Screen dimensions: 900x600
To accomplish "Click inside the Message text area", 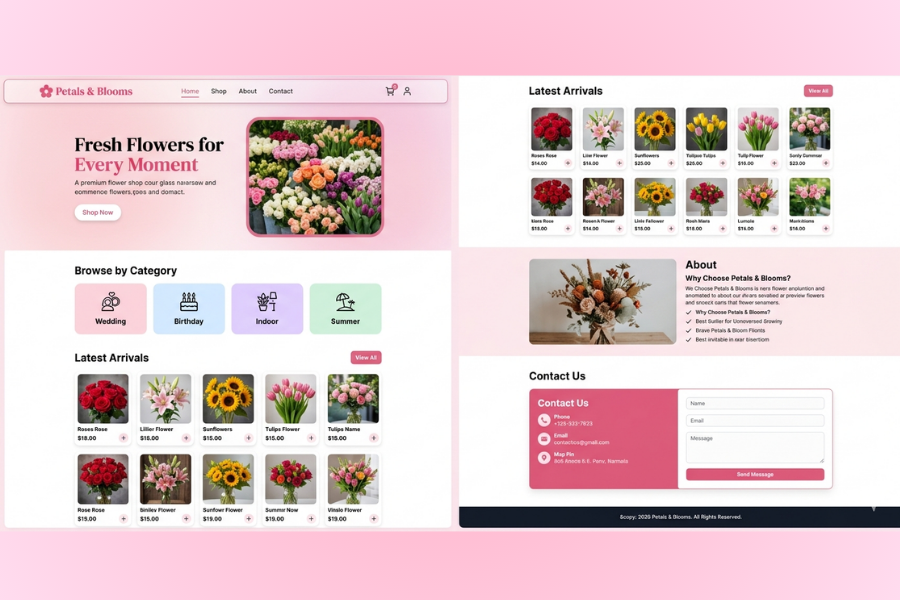I will click(x=754, y=445).
